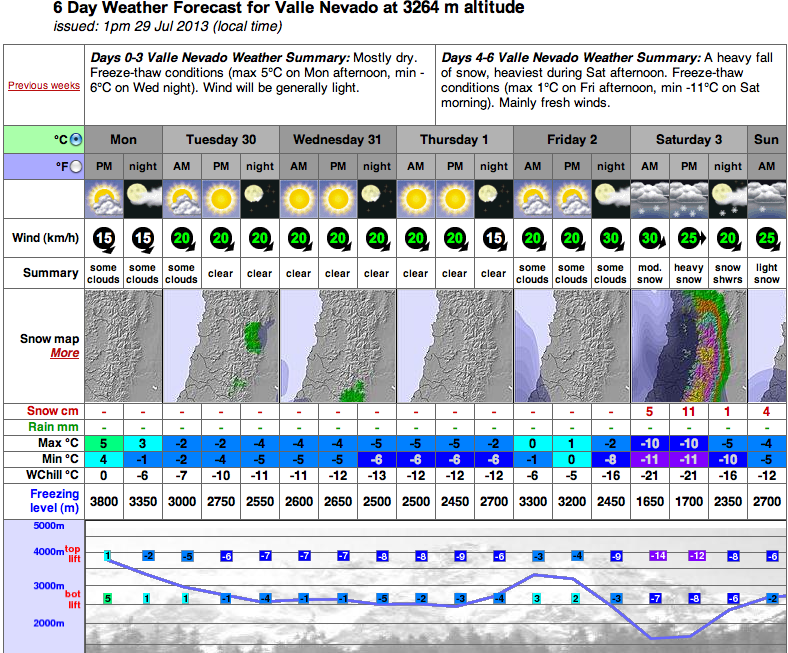Click the 3800 freezing level value
This screenshot has height=653, width=788.
click(x=104, y=502)
